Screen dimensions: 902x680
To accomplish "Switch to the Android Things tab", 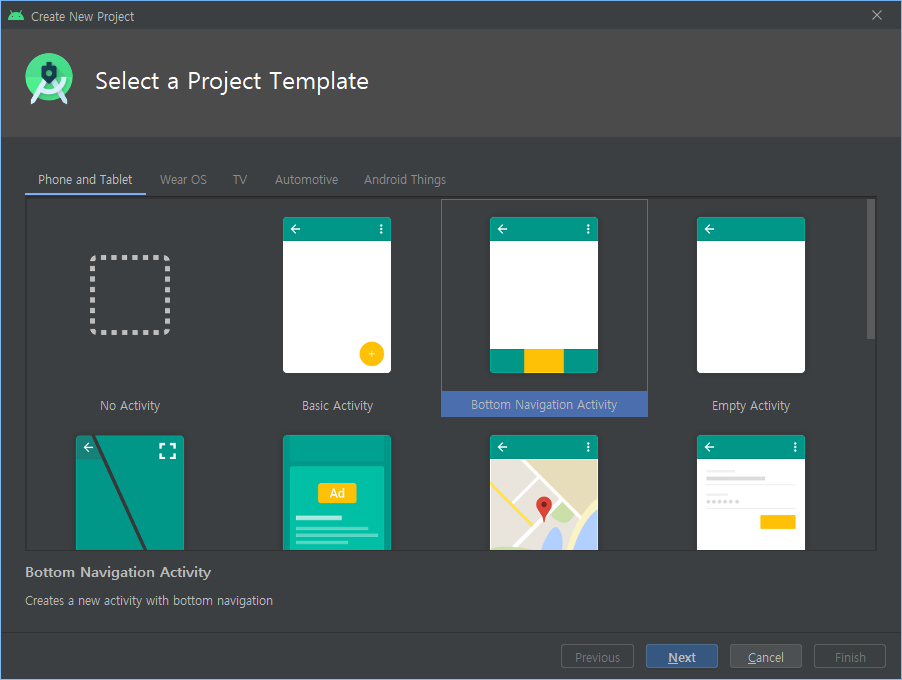I will click(405, 179).
